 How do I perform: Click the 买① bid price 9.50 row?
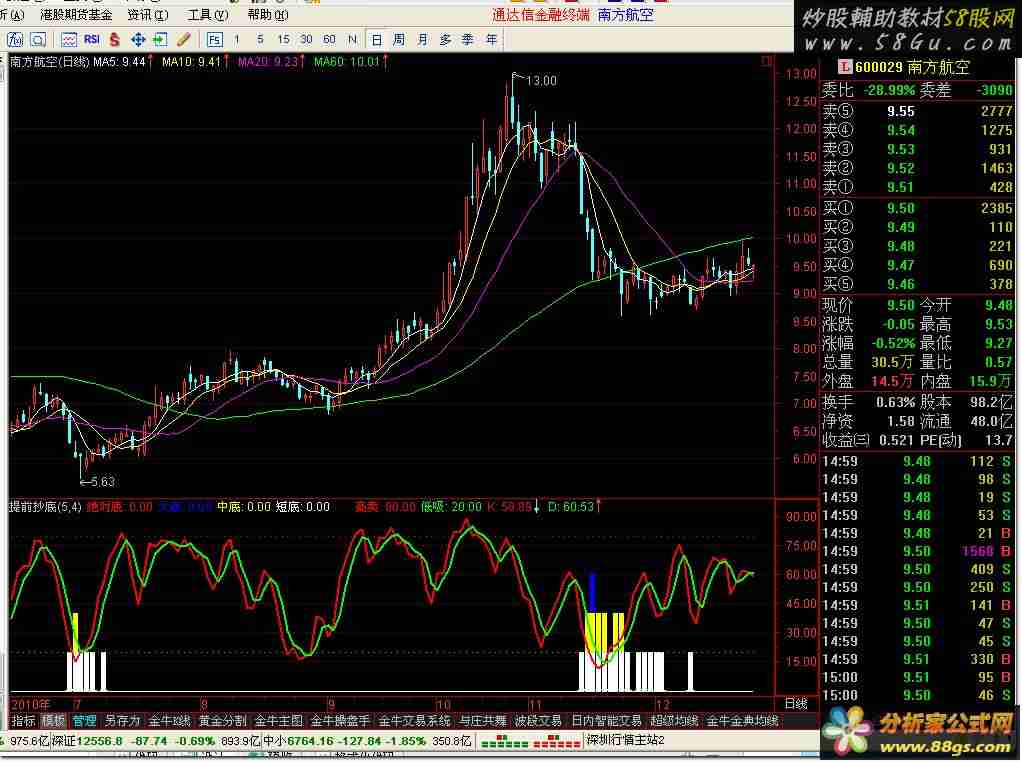tap(917, 209)
